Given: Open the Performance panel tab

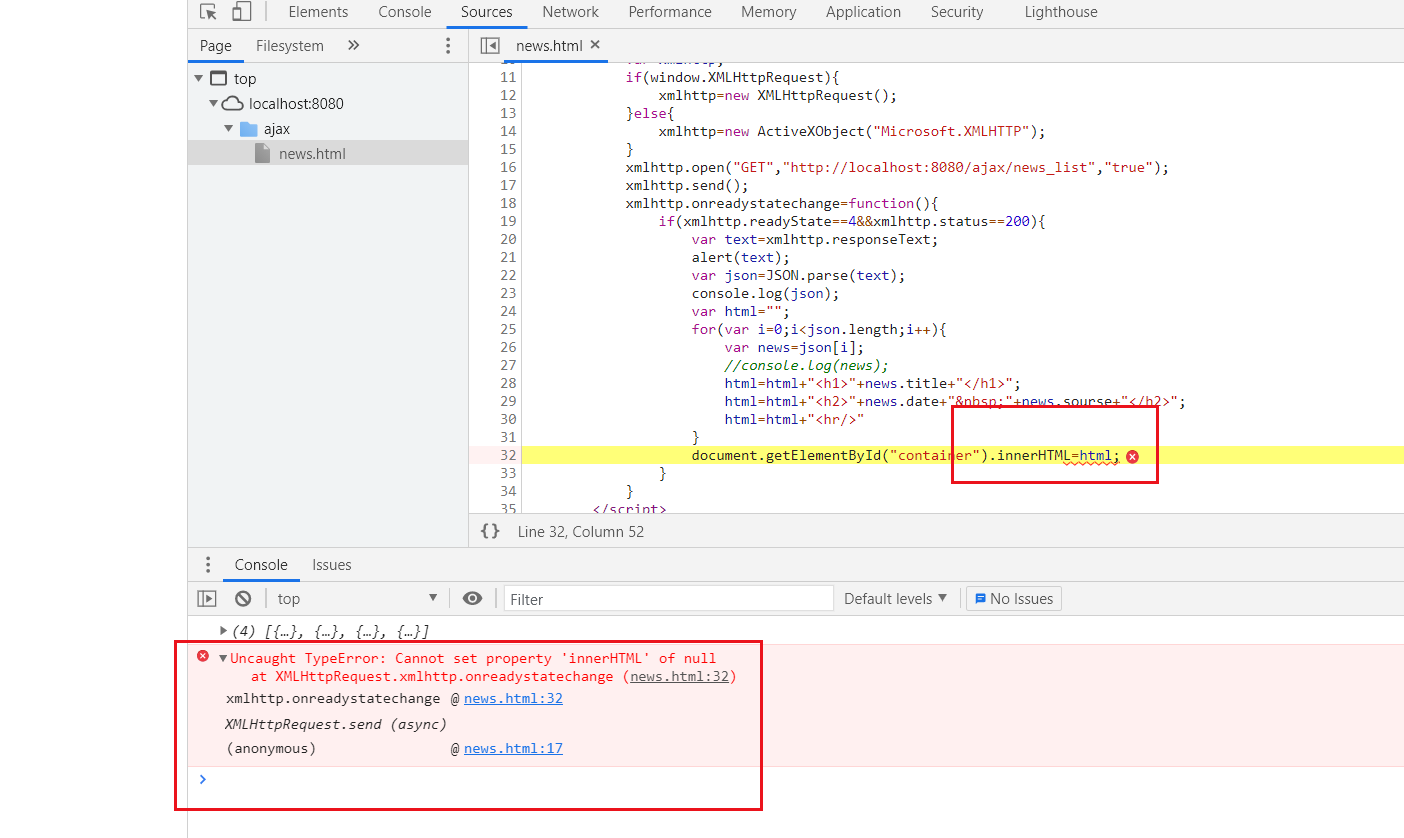Looking at the screenshot, I should tap(670, 12).
